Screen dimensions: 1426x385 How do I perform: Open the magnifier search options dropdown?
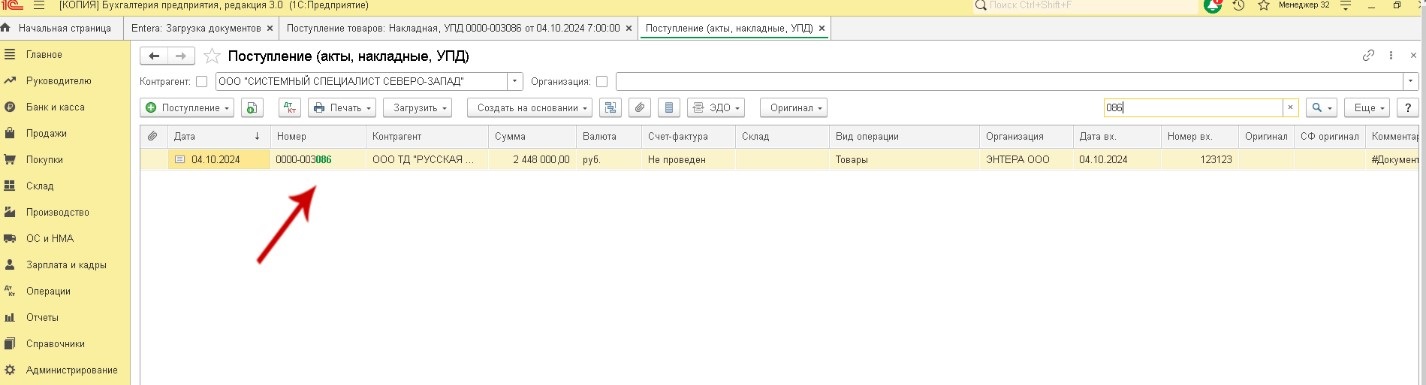[1322, 107]
